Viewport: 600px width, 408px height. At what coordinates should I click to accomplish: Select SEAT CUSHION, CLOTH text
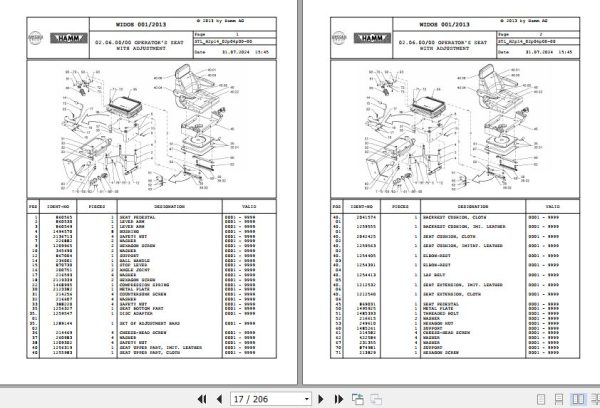(x=449, y=237)
